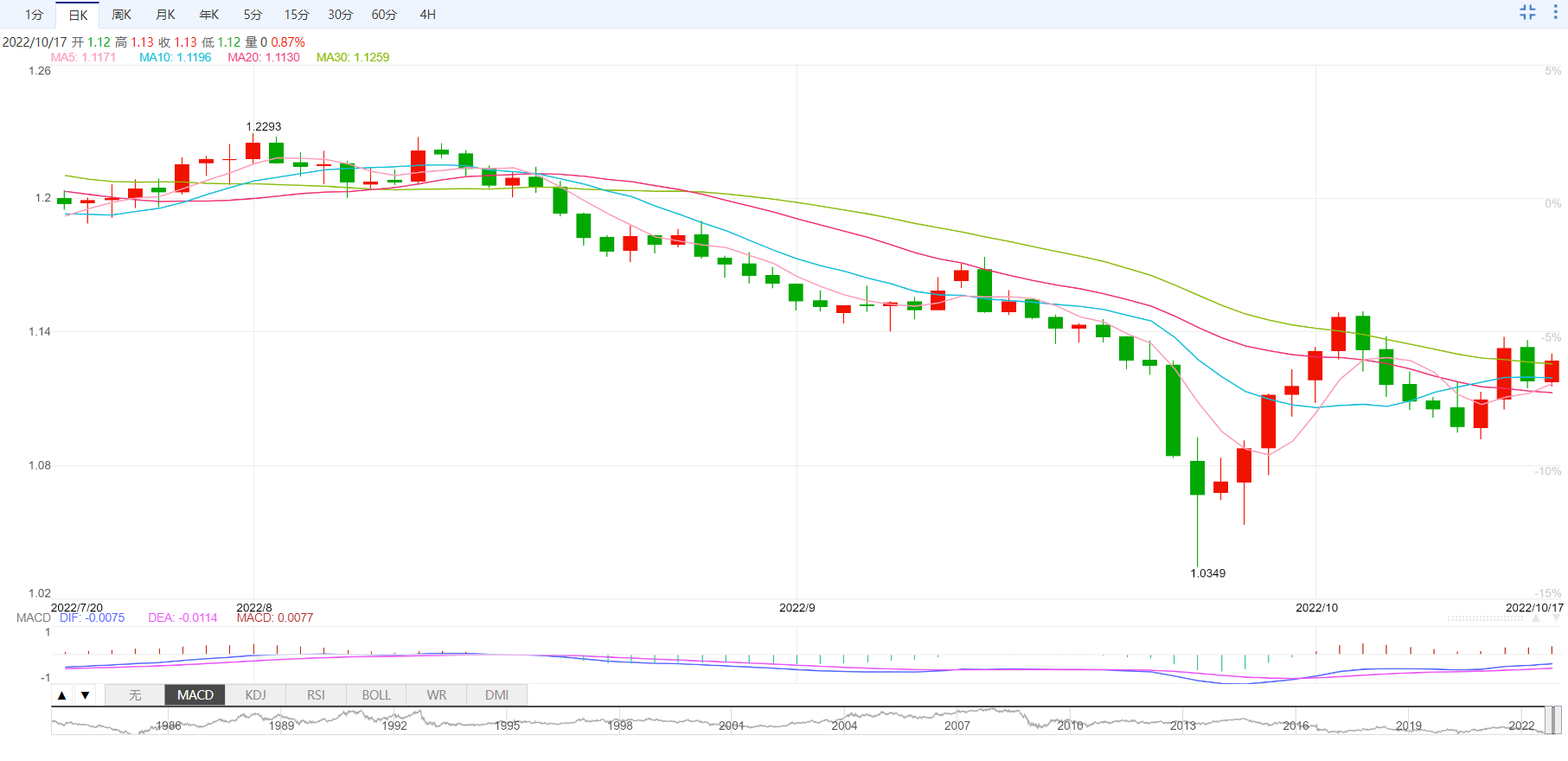Switch indicator to RSI
Viewport: 1568px width, 761px height.
point(316,695)
